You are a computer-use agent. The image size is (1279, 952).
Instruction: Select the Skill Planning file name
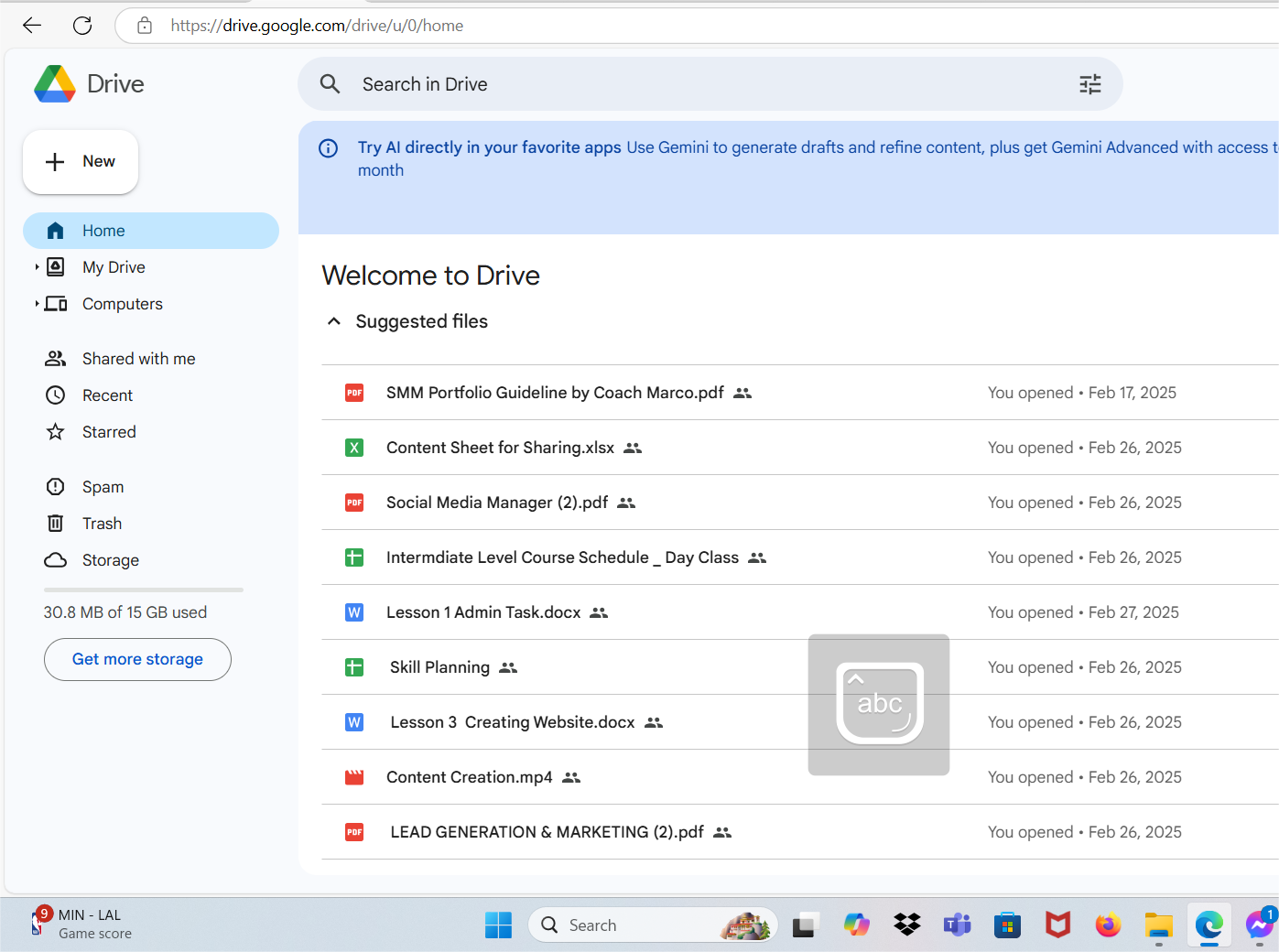(x=439, y=667)
